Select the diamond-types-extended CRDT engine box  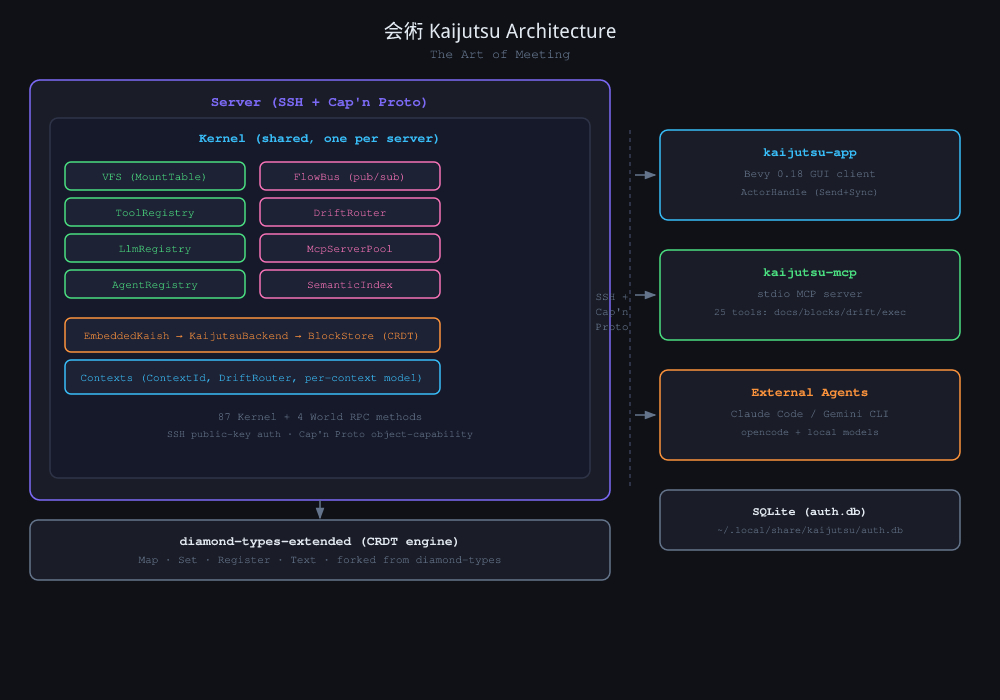320,550
